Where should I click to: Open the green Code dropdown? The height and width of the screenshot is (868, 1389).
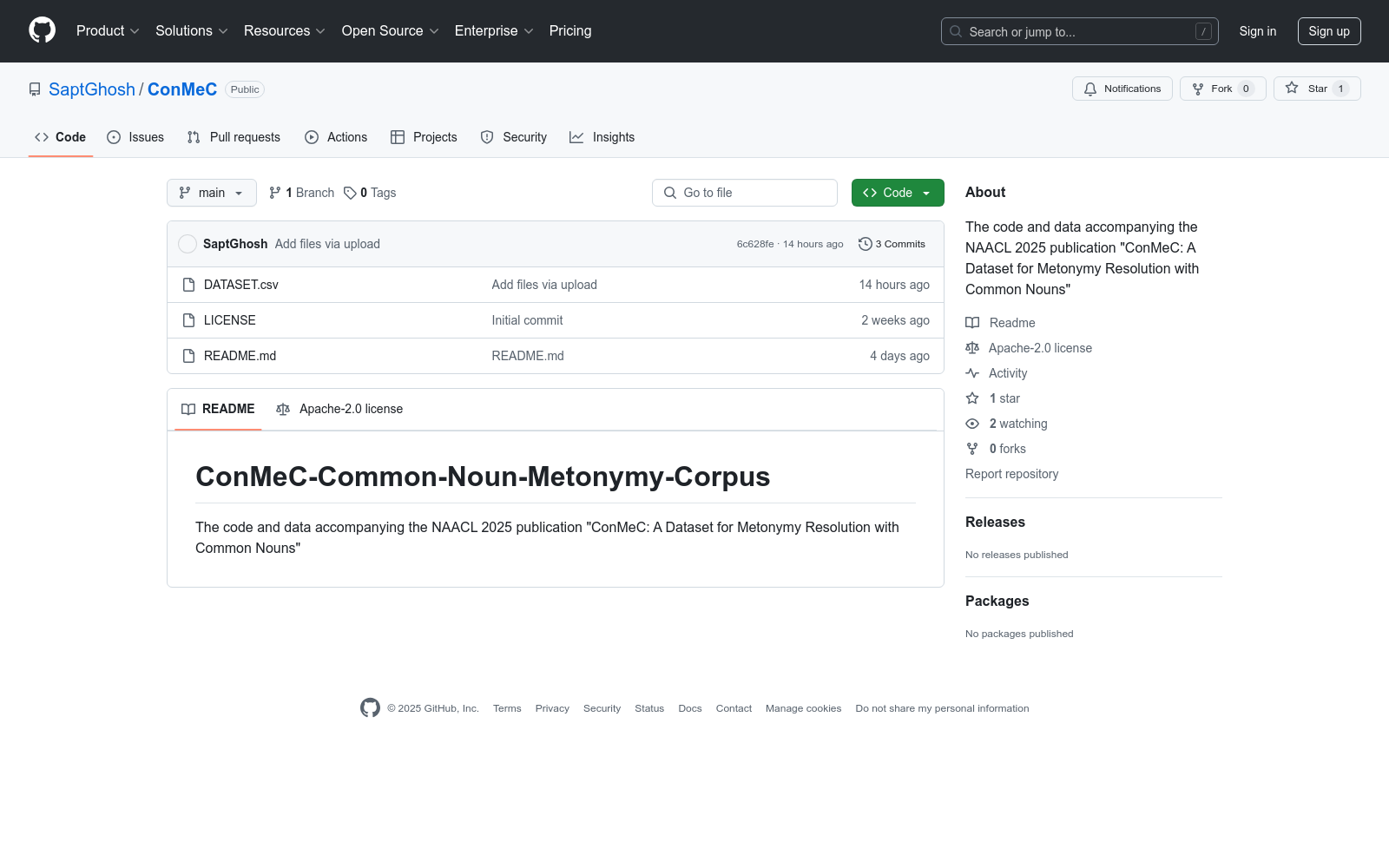(898, 193)
